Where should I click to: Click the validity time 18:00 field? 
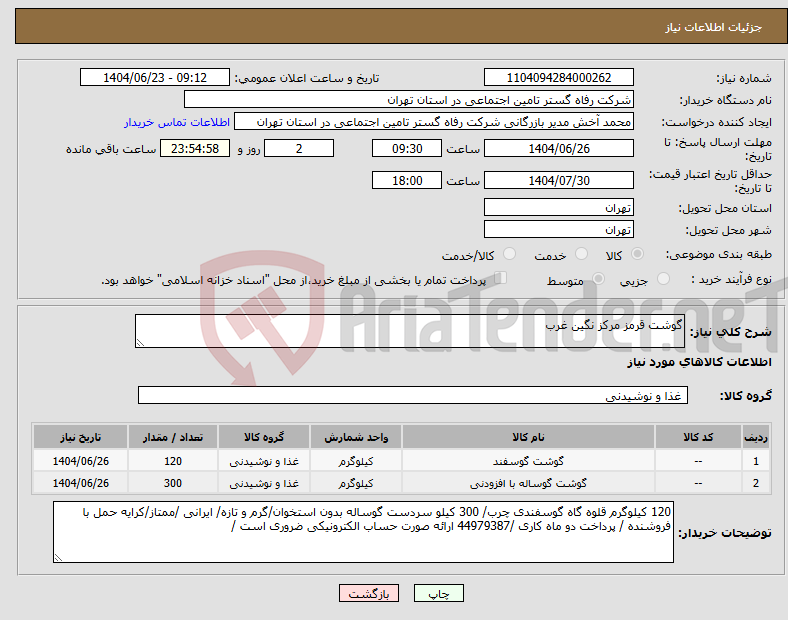coord(407,180)
